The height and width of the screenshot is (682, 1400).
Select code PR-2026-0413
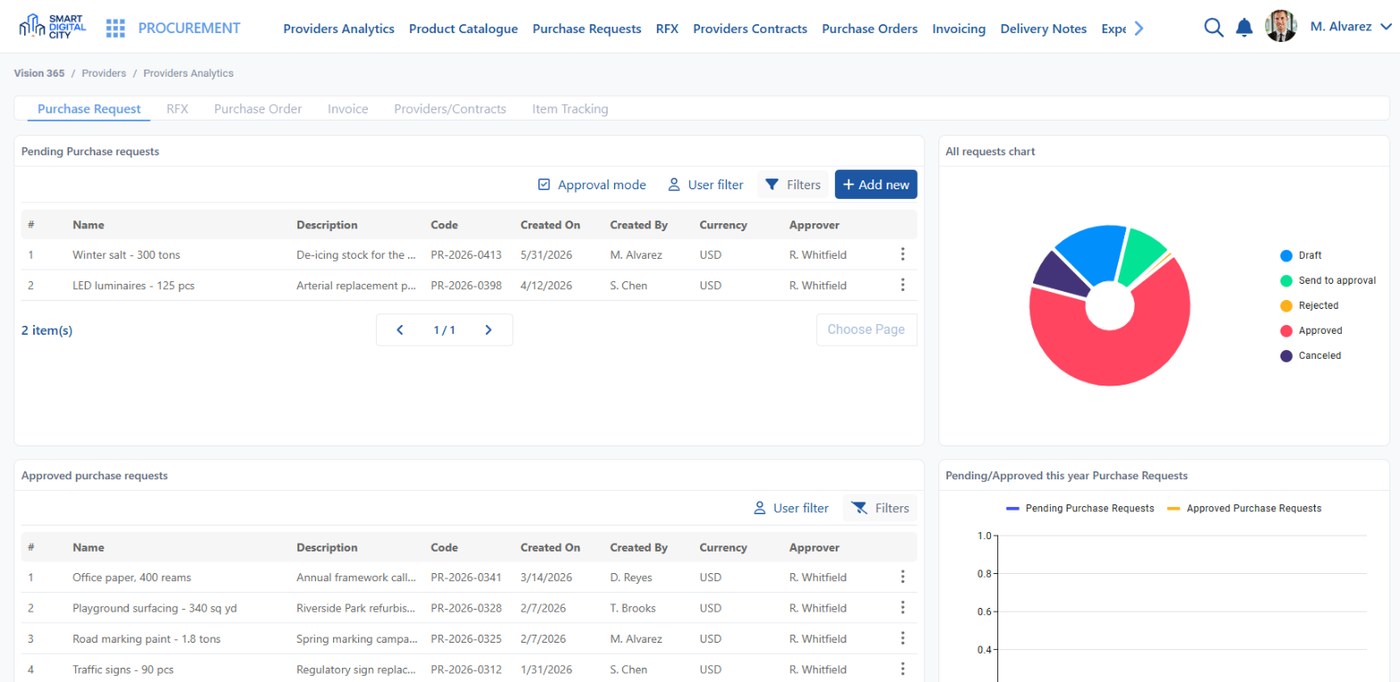[466, 255]
